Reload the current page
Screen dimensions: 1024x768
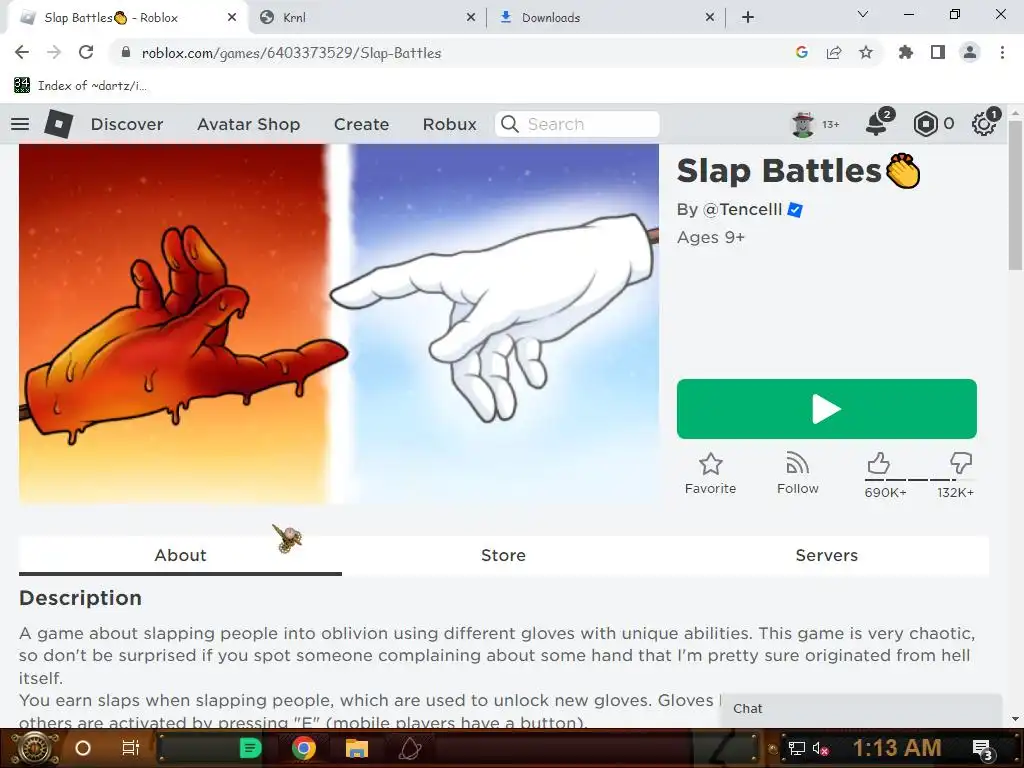coord(86,52)
